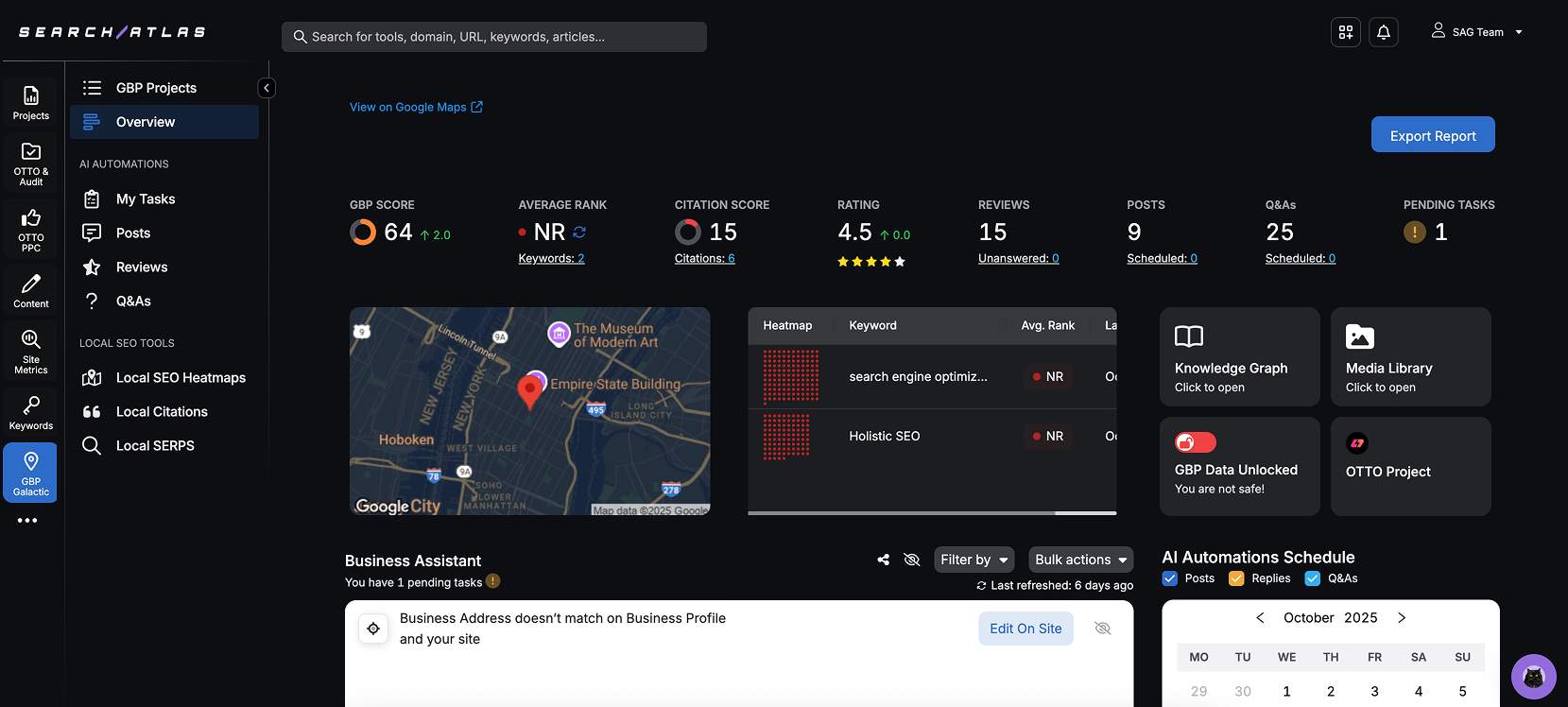Open OTTO & Audit in the sidebar
This screenshot has width=1568, height=707.
pos(31,163)
